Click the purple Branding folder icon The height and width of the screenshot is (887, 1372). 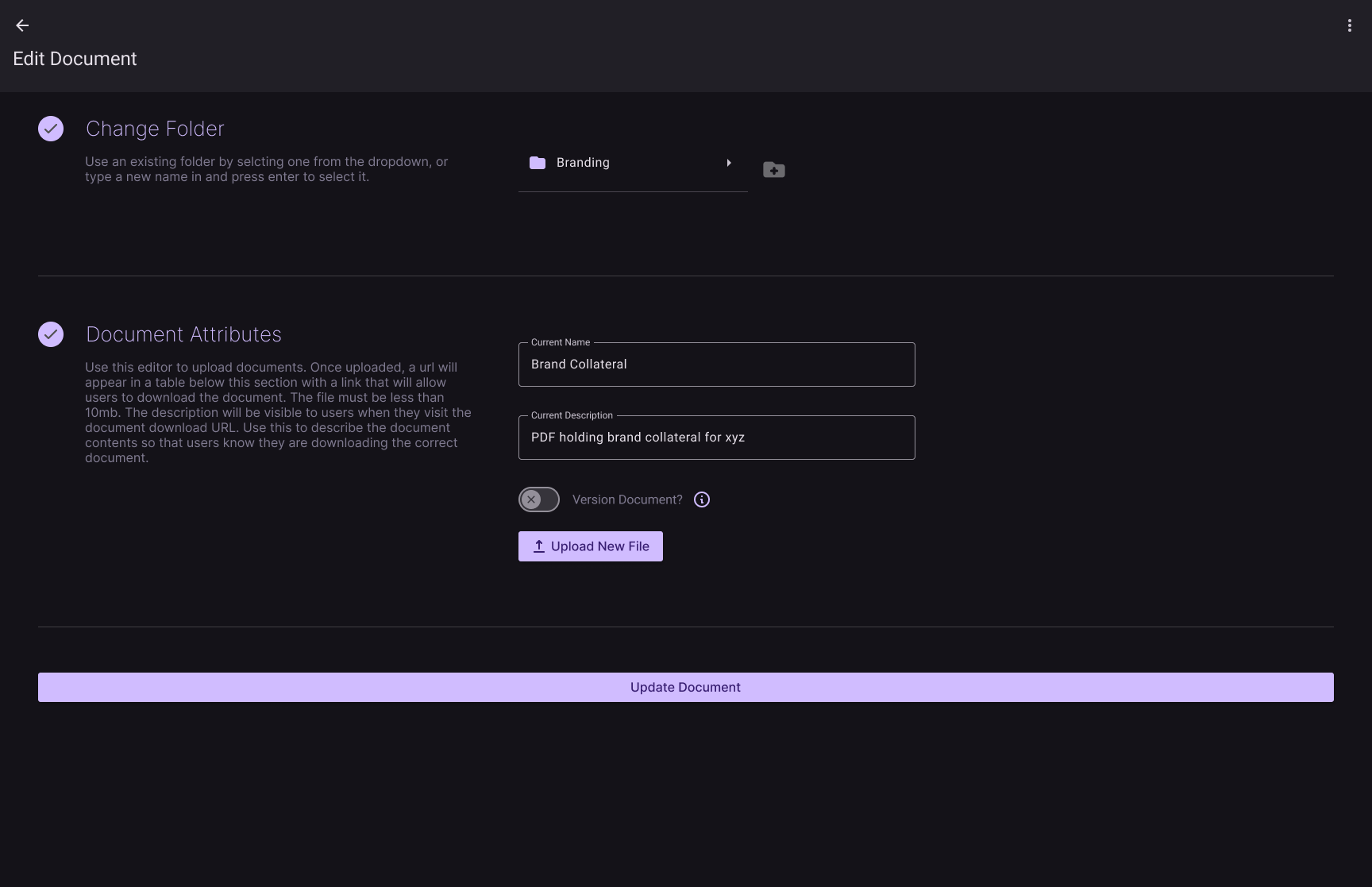tap(538, 163)
